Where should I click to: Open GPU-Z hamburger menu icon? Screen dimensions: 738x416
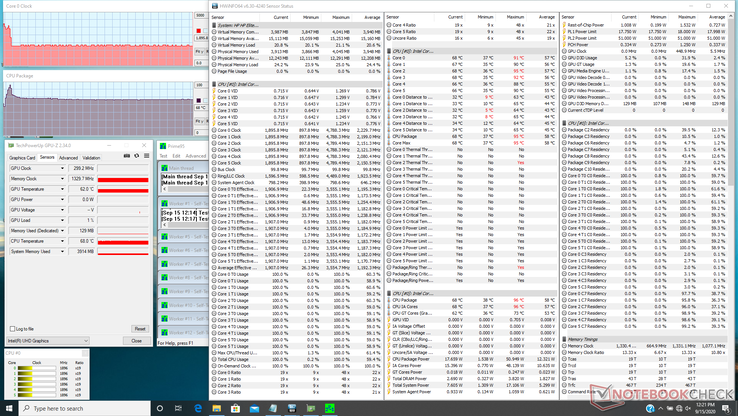146,156
